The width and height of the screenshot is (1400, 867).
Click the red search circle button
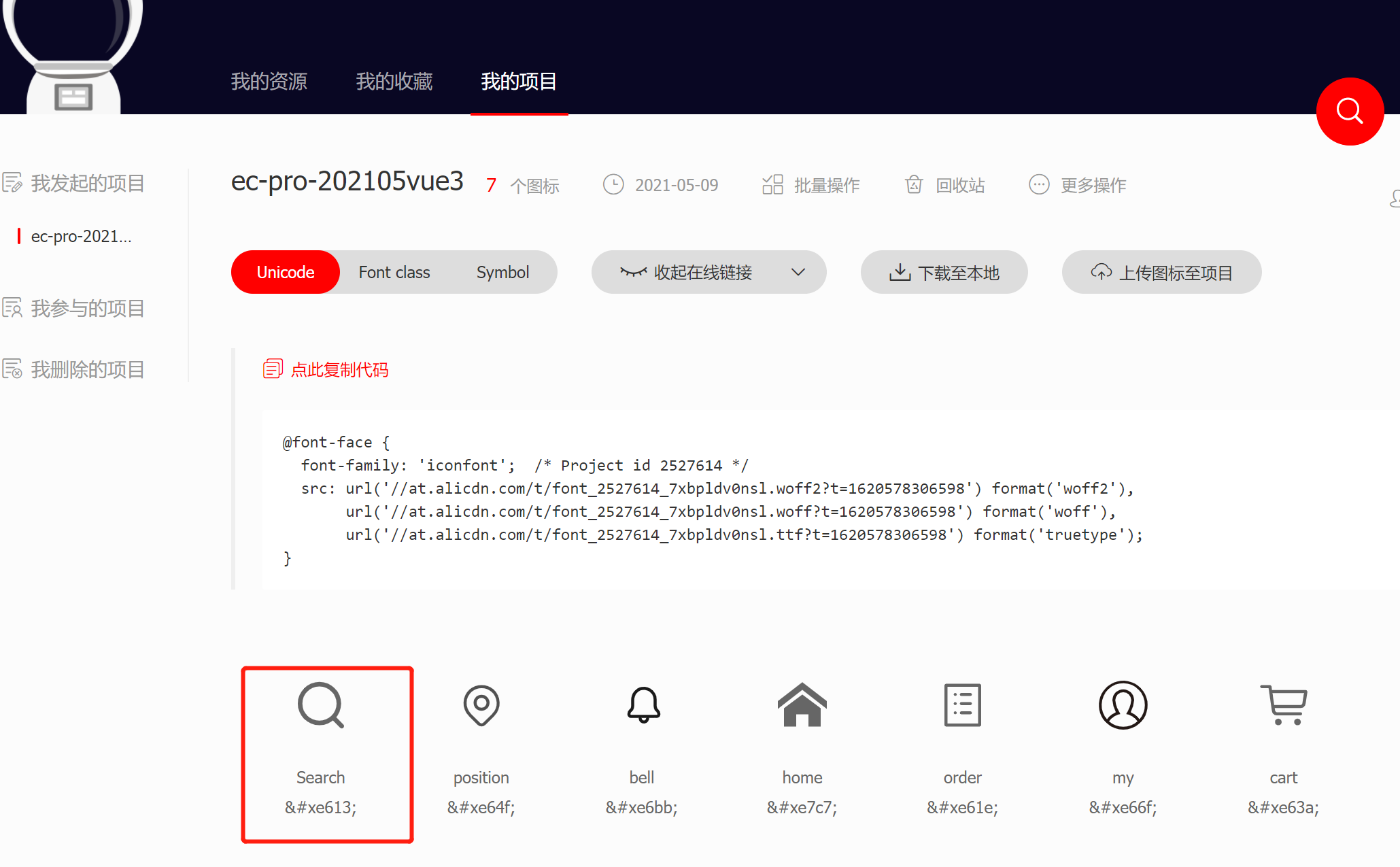click(1349, 111)
